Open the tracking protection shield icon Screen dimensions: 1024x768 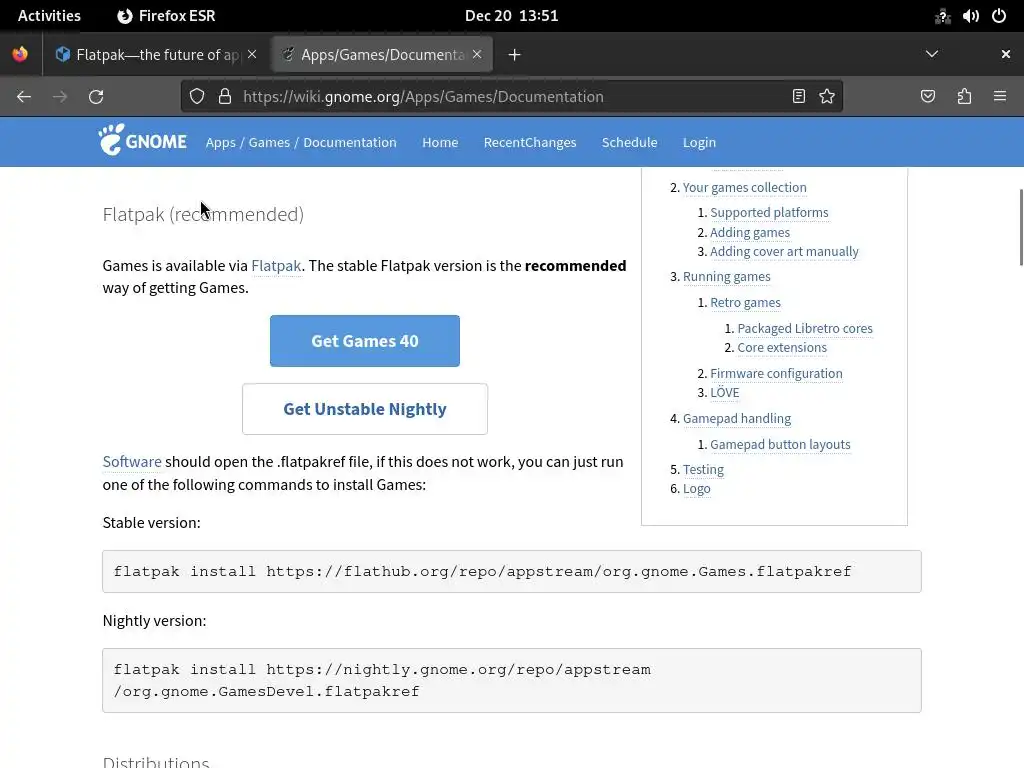[x=197, y=97]
